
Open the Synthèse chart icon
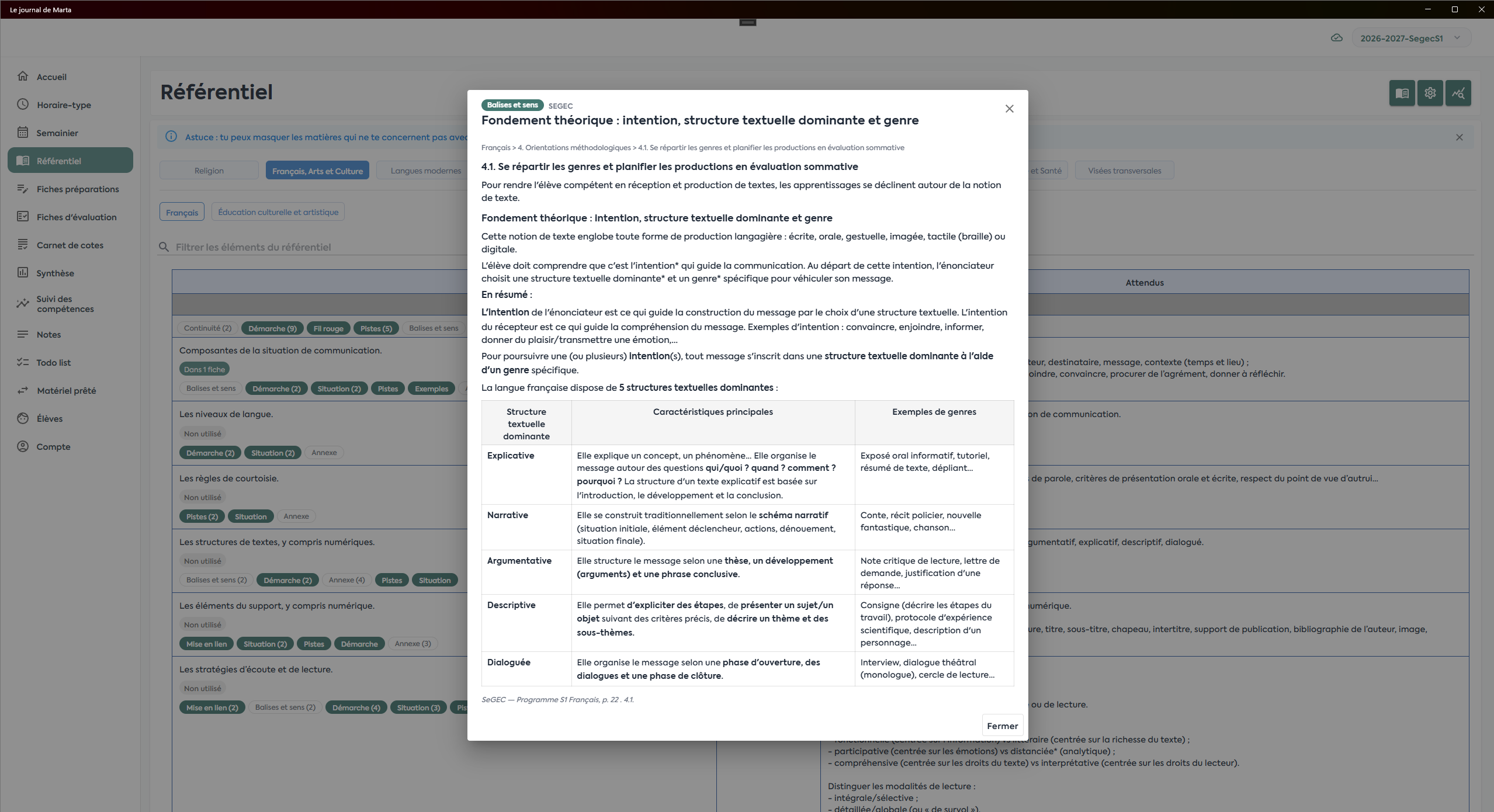click(x=23, y=273)
